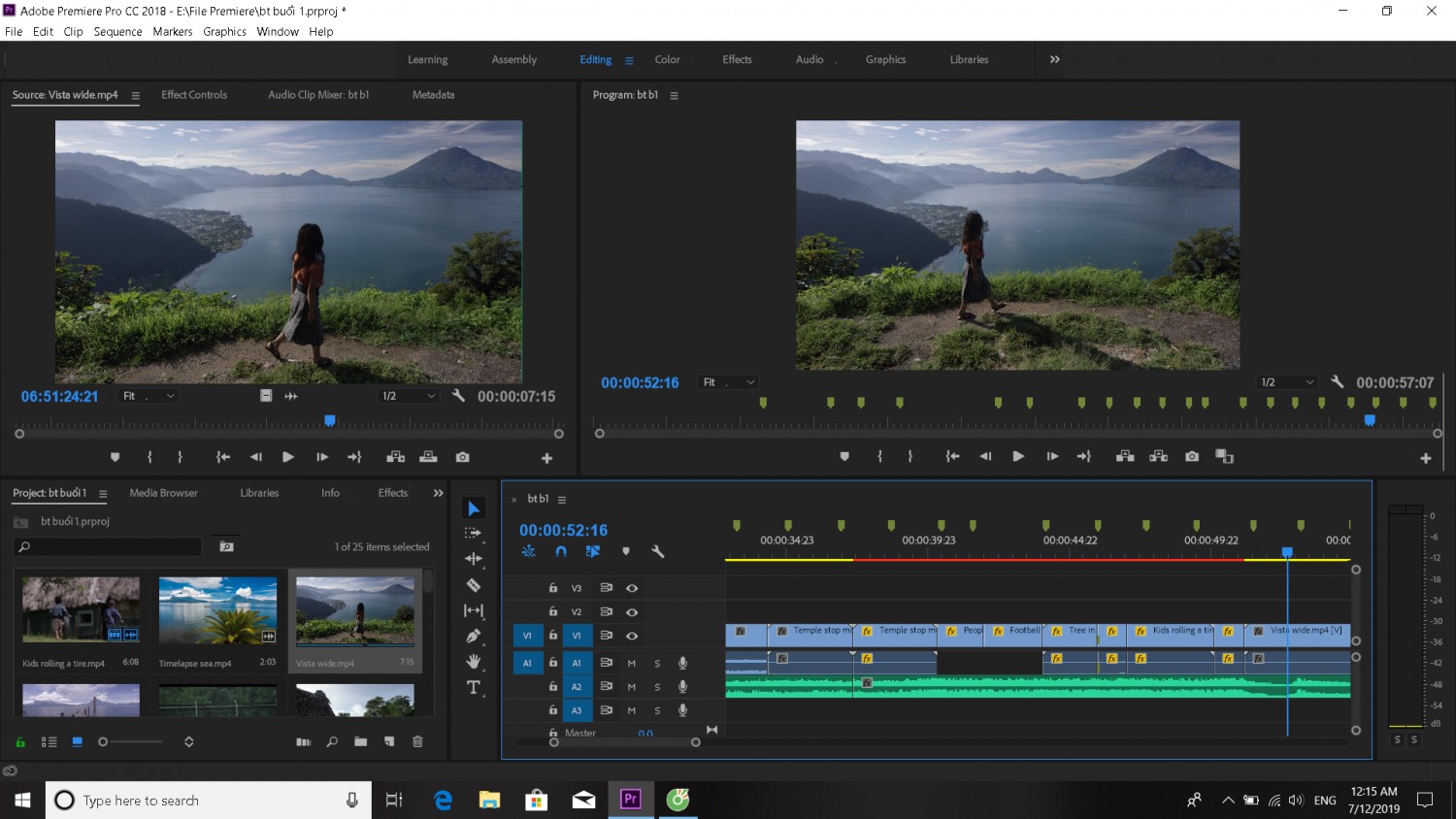The width and height of the screenshot is (1456, 819).
Task: Select the Timelapse sea.mp4 thumbnail
Action: (217, 610)
